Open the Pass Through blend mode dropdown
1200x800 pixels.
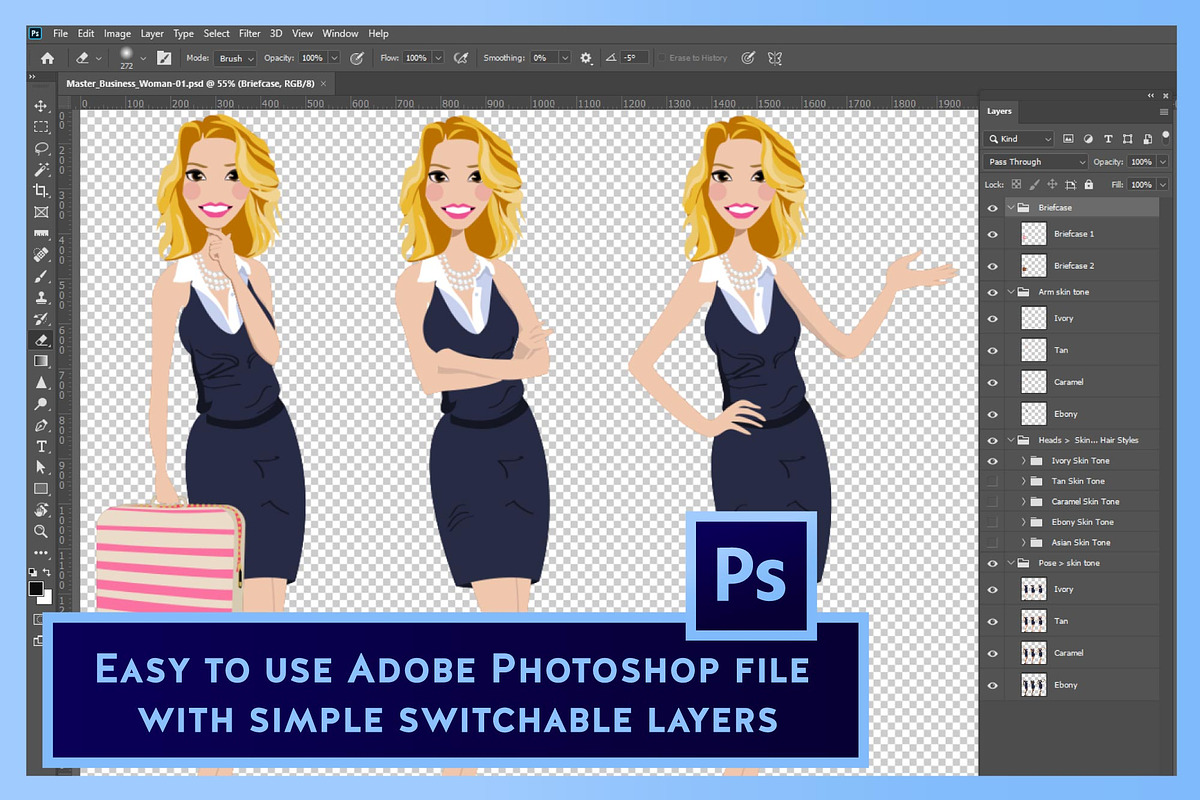click(1035, 162)
